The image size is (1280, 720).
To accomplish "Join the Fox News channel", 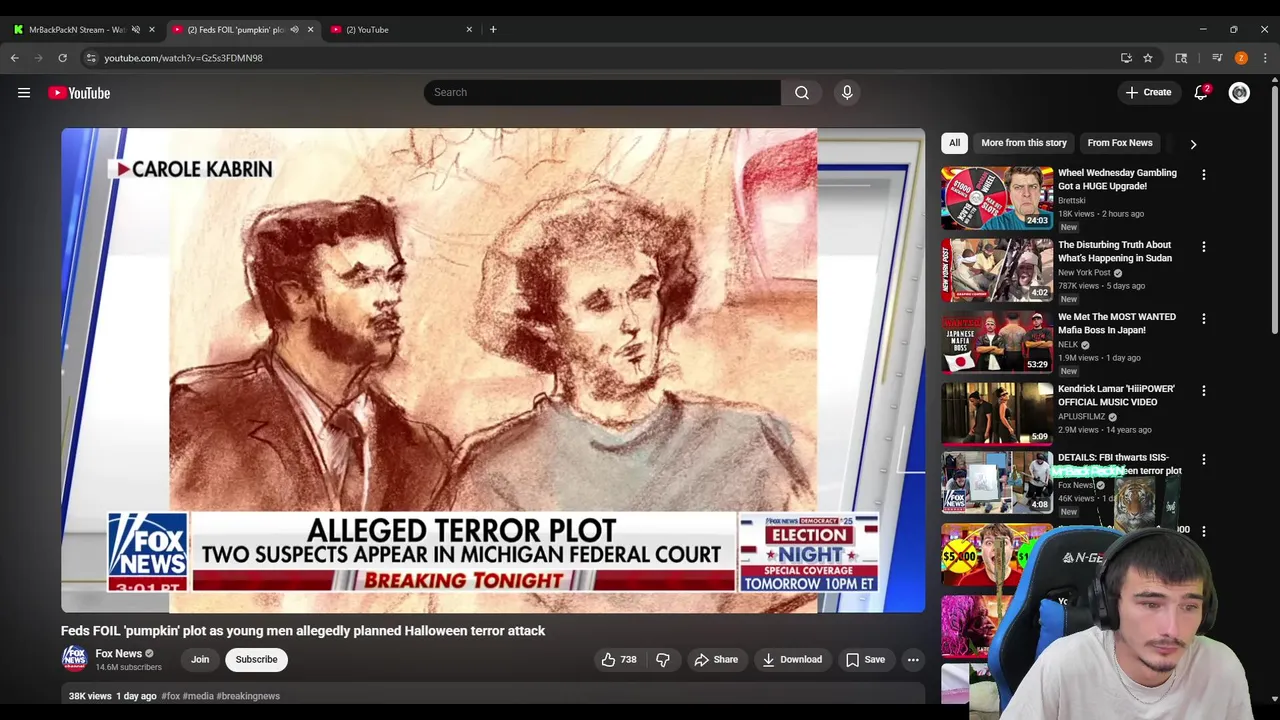I will click(x=200, y=659).
